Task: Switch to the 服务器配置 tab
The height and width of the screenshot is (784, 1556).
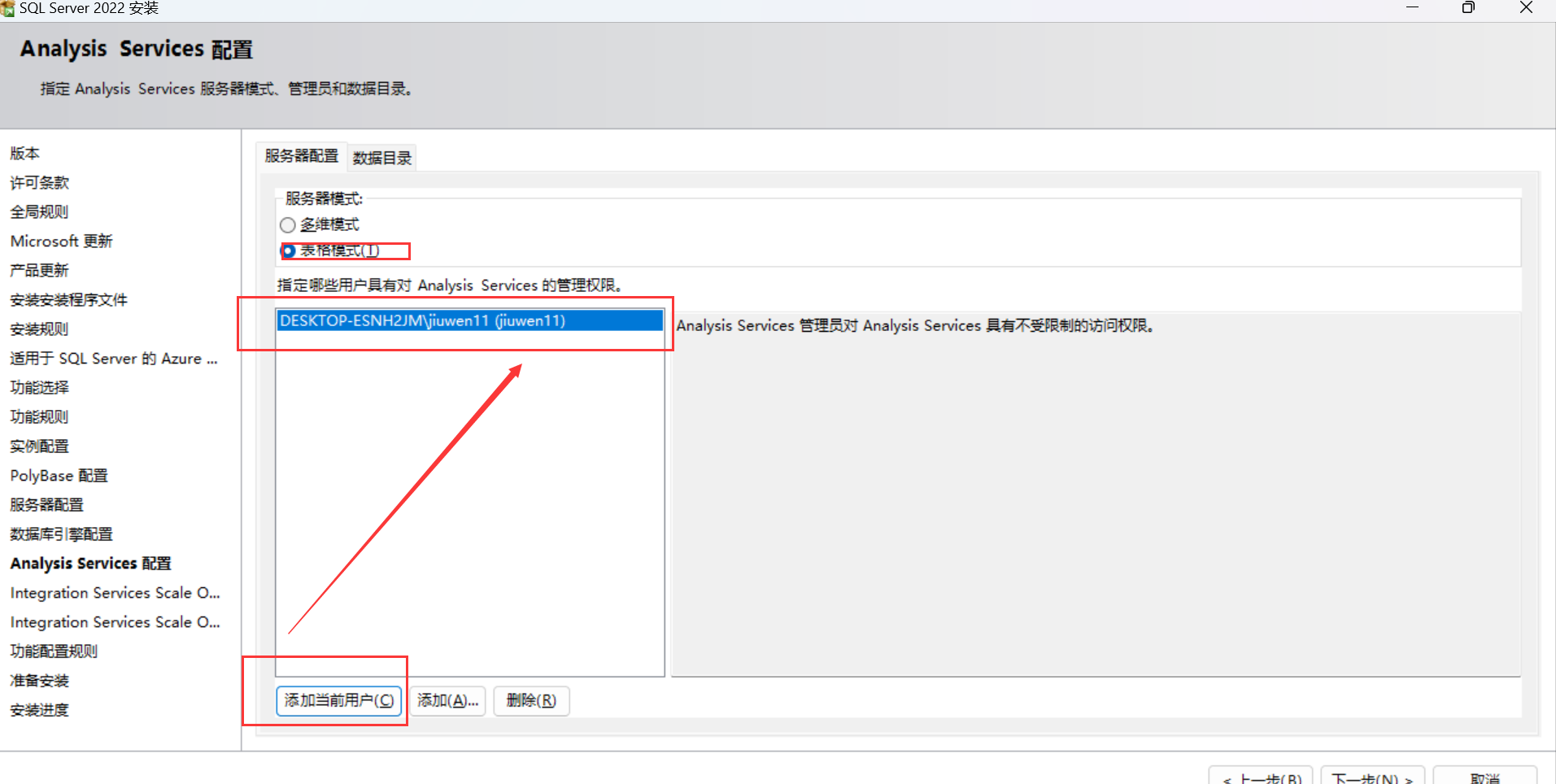Action: (x=301, y=156)
